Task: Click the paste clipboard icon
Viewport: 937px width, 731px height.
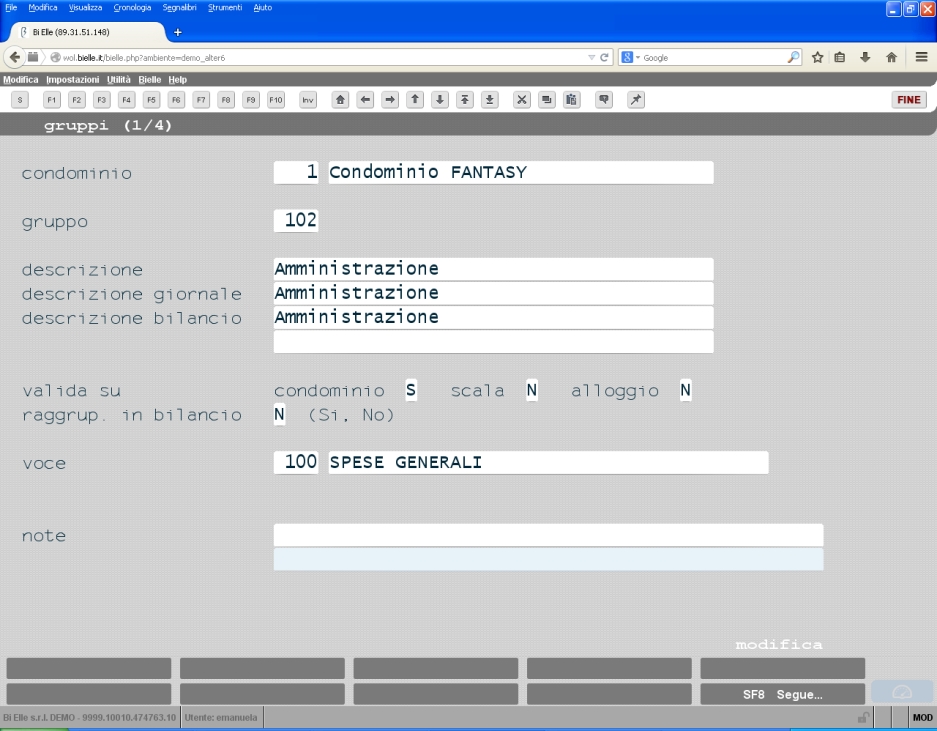Action: (x=571, y=100)
